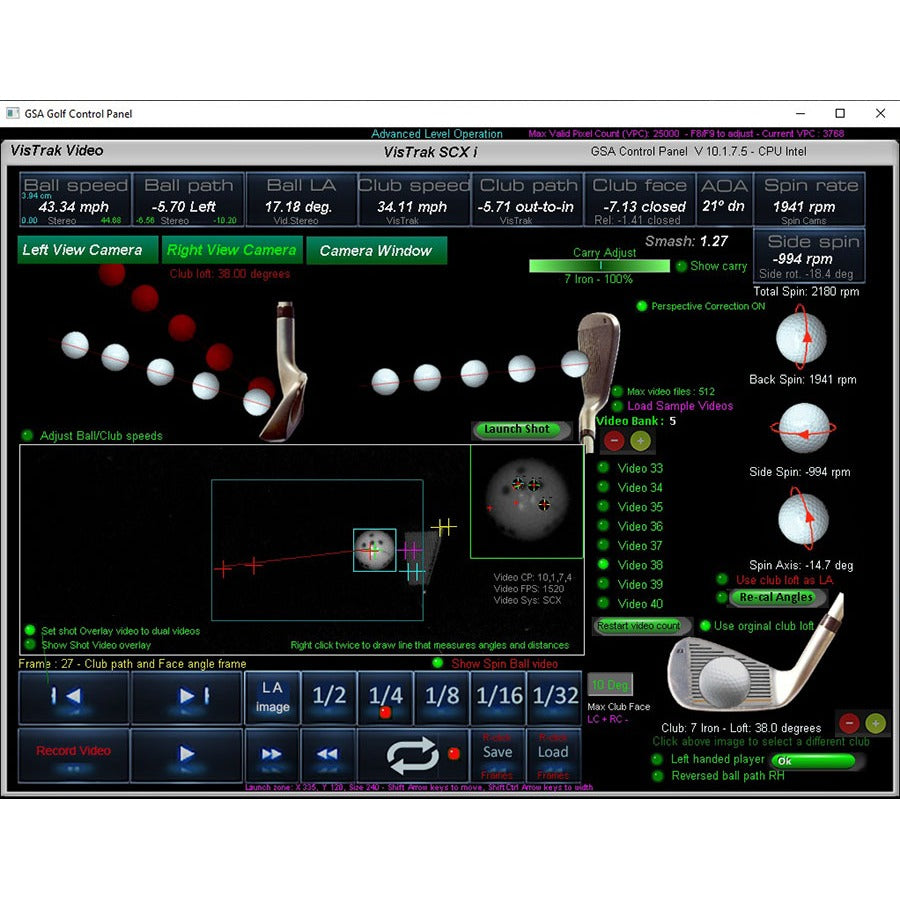Switch to Left View Camera
The height and width of the screenshot is (900, 900).
87,250
